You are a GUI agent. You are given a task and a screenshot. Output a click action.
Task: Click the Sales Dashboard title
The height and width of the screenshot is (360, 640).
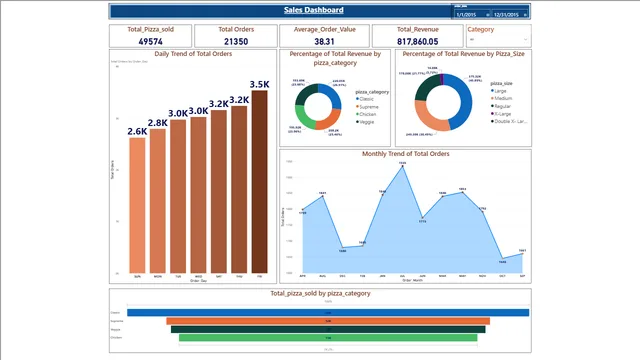pos(313,10)
